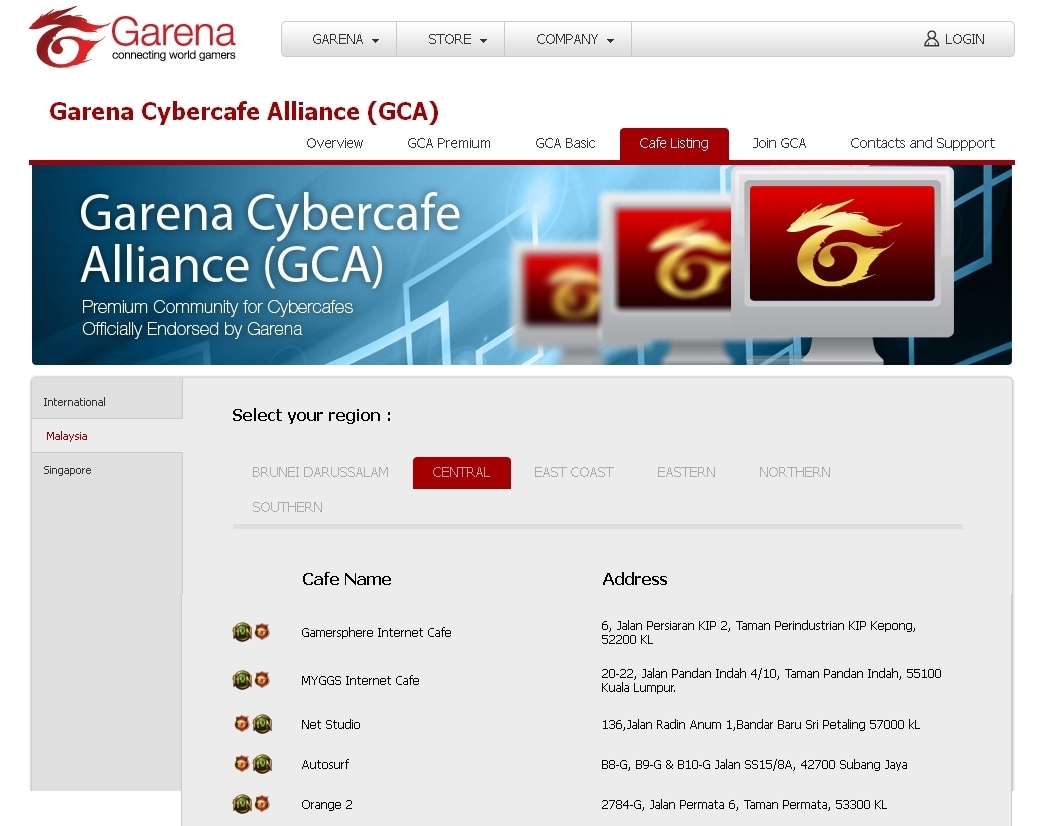Click the Garena dragon logo
The width and height of the screenshot is (1044, 826).
132,37
